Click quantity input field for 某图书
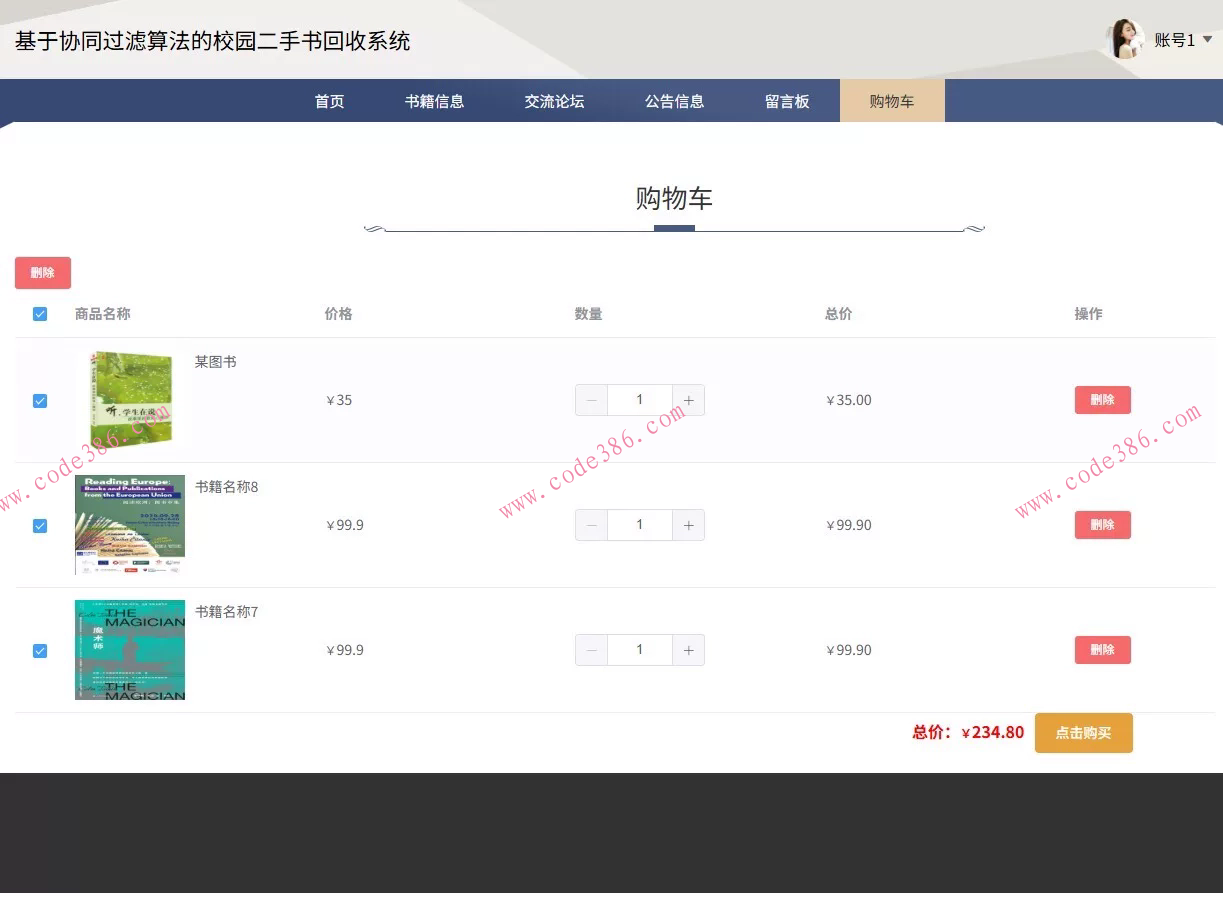The height and width of the screenshot is (920, 1223). 640,400
